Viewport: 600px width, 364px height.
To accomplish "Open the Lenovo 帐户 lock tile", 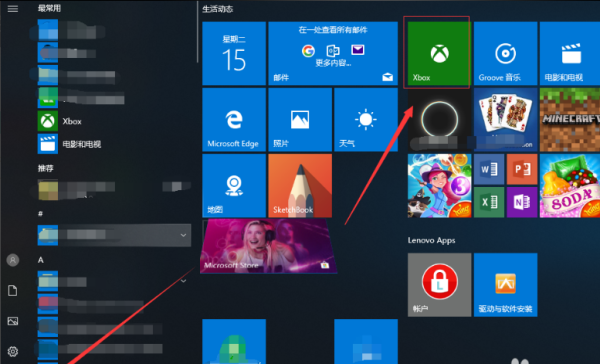I will click(439, 285).
